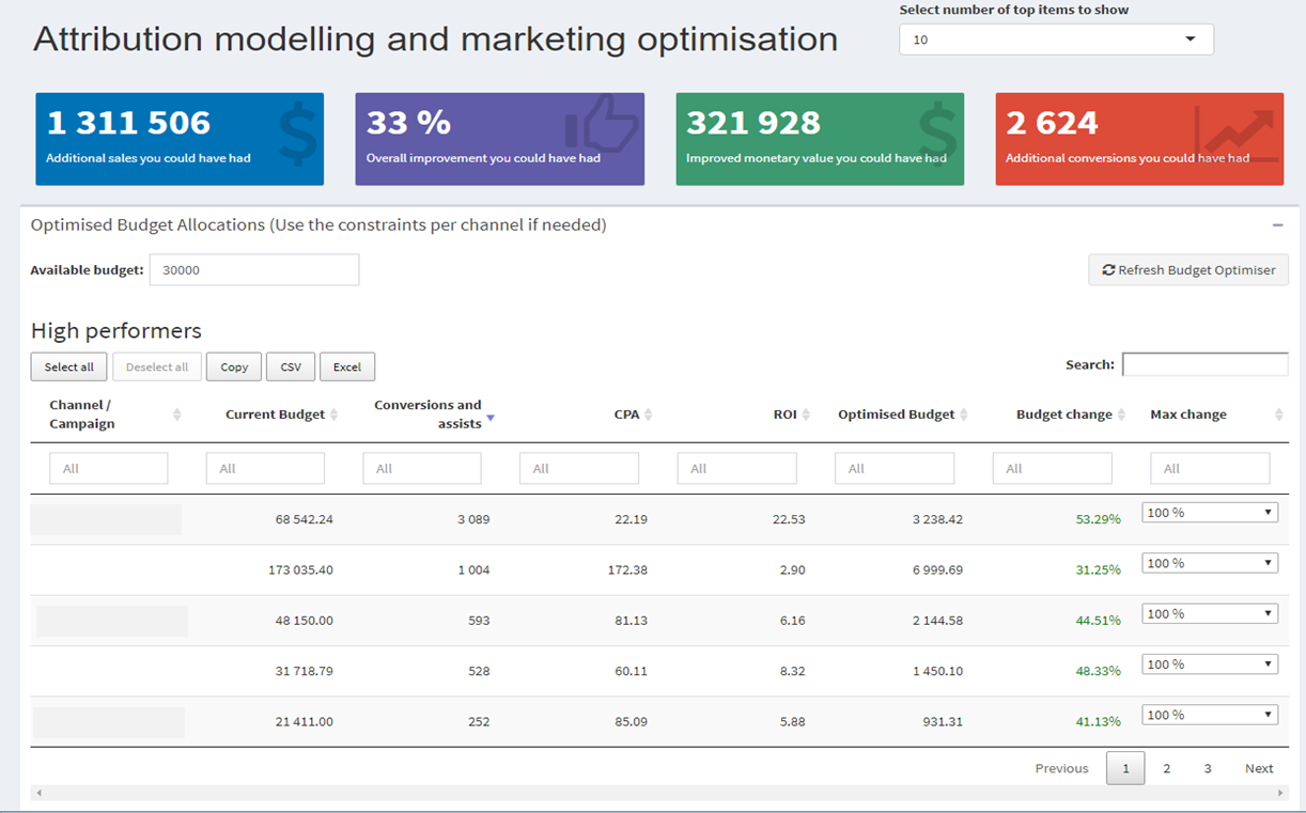Open Max change dropdown for 31 718.79 row
This screenshot has height=813, width=1306.
click(x=1210, y=664)
